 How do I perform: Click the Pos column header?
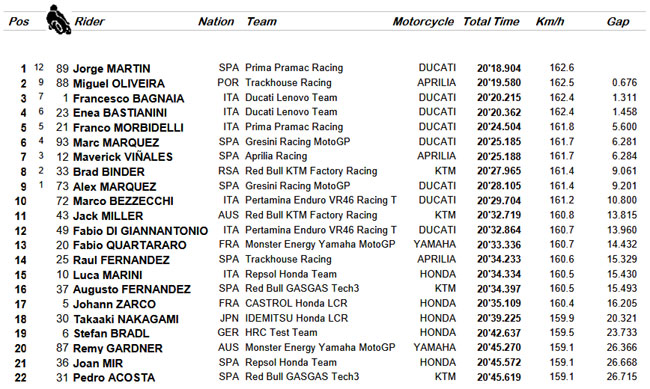[x=19, y=22]
